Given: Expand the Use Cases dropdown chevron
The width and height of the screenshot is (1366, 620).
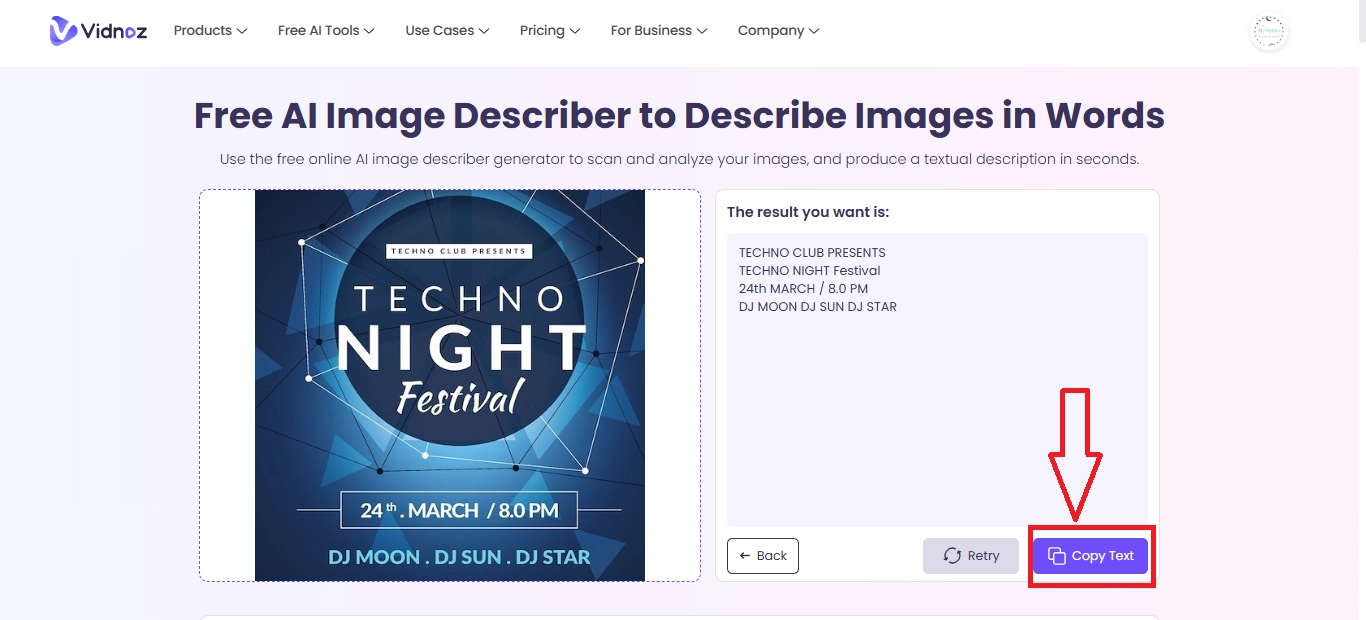Looking at the screenshot, I should pyautogui.click(x=484, y=31).
